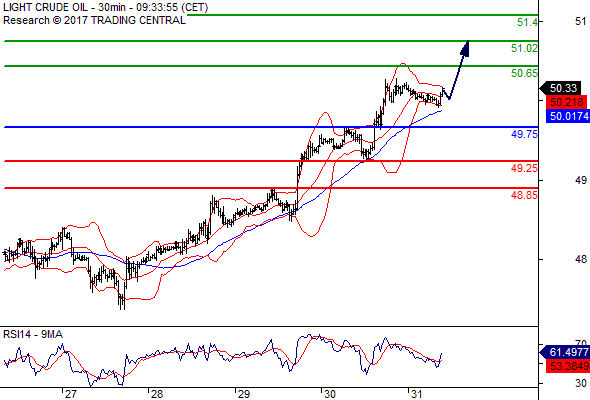
Task: Click the 49.25 support level label
Action: 524,168
